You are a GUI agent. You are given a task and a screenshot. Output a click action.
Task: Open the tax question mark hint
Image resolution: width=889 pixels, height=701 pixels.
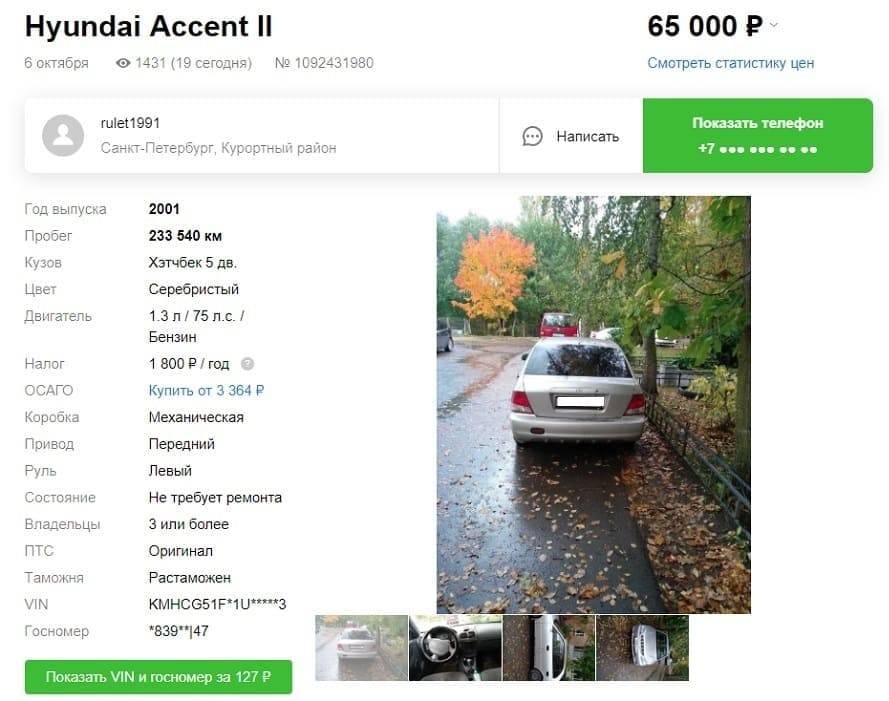point(247,364)
